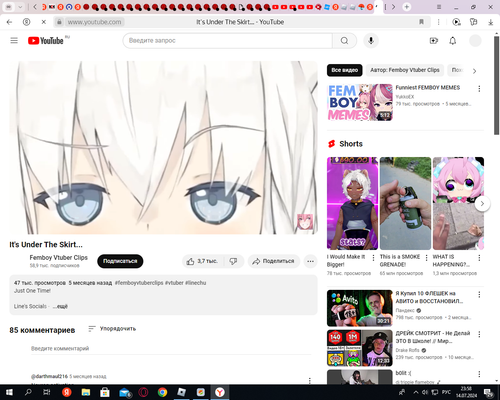Dislike the video with thumbs down
Screen dimensions: 500x400
click(x=233, y=261)
